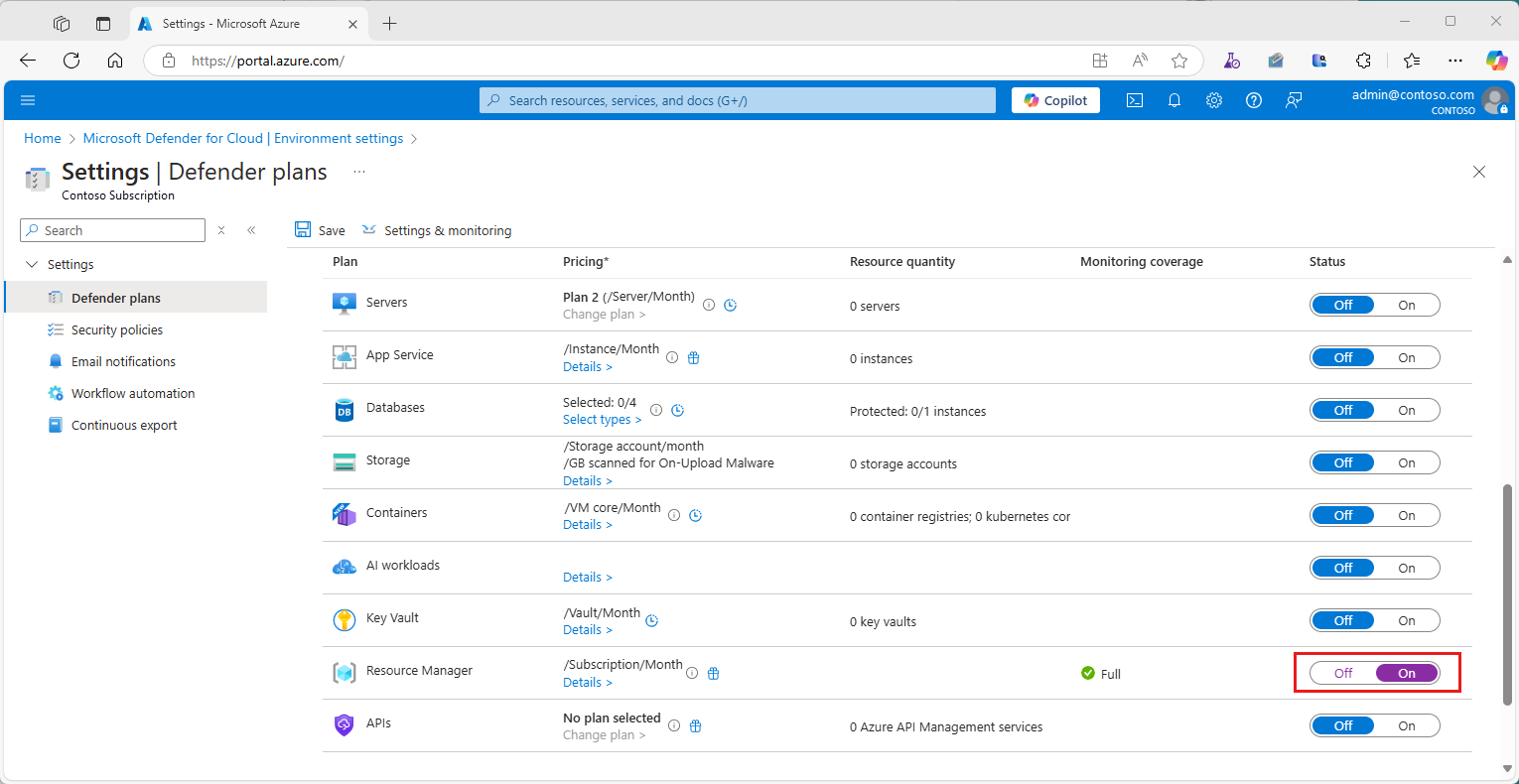The image size is (1519, 784).
Task: Open Change plan for the Servers row
Action: 604,315
